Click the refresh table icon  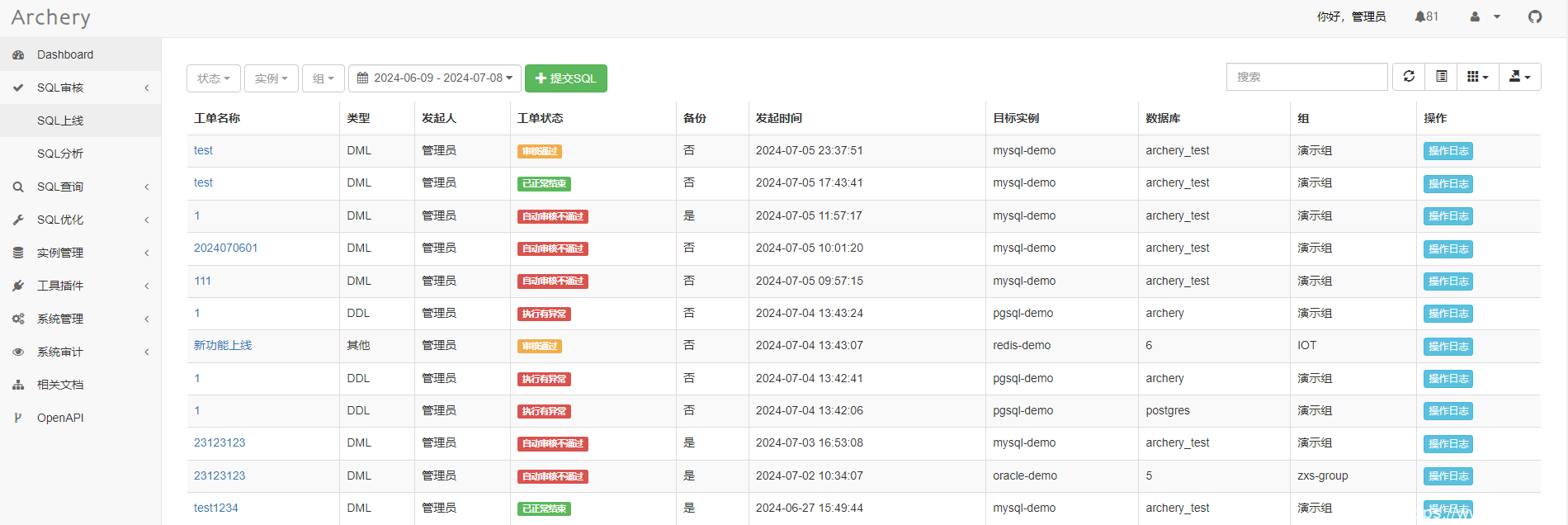click(1409, 77)
